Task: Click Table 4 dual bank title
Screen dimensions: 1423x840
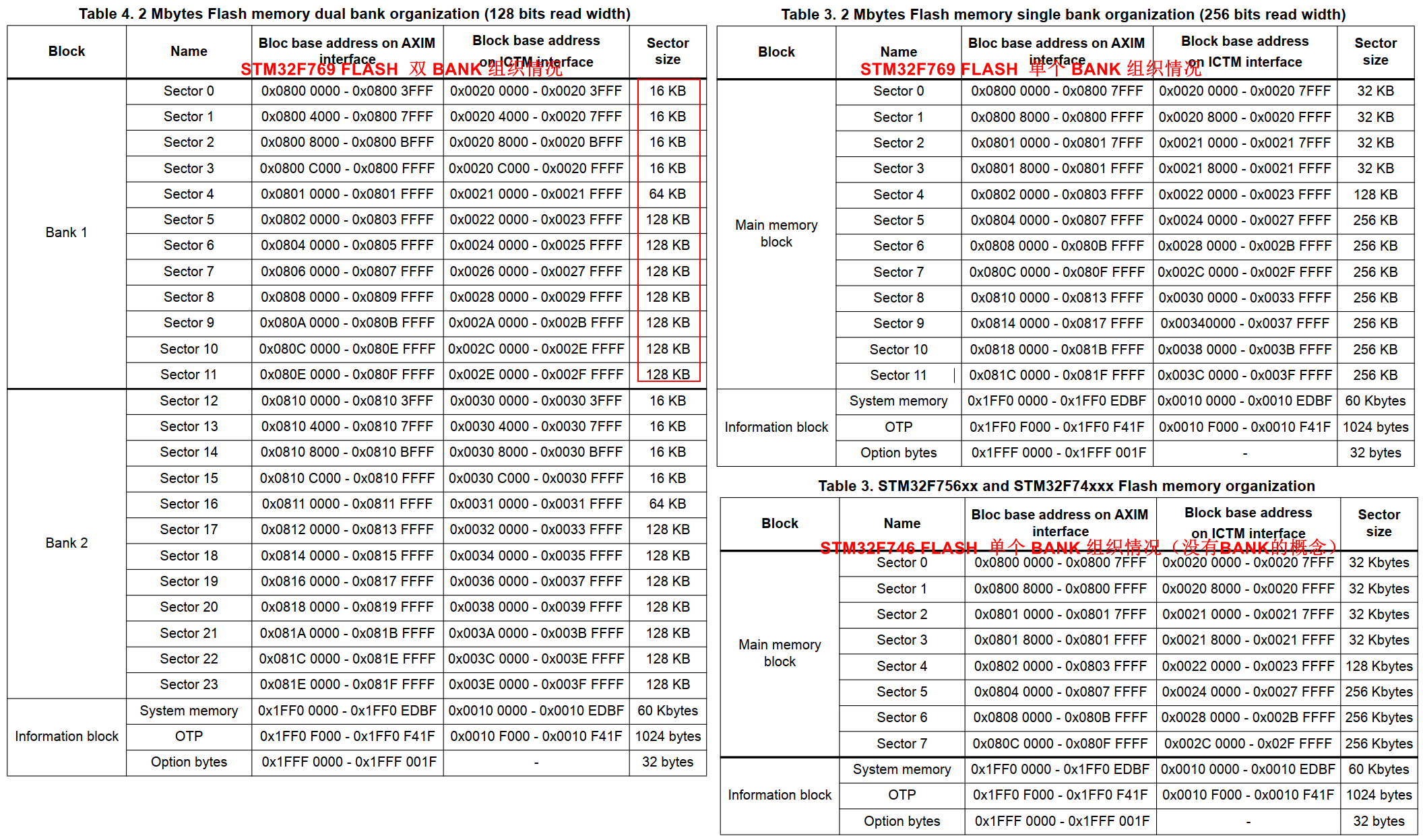Action: point(354,13)
